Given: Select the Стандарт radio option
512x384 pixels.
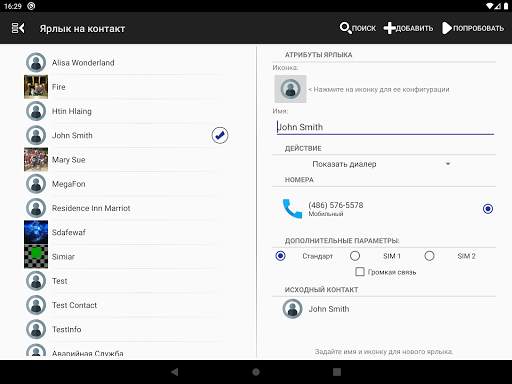Looking at the screenshot, I should point(281,256).
